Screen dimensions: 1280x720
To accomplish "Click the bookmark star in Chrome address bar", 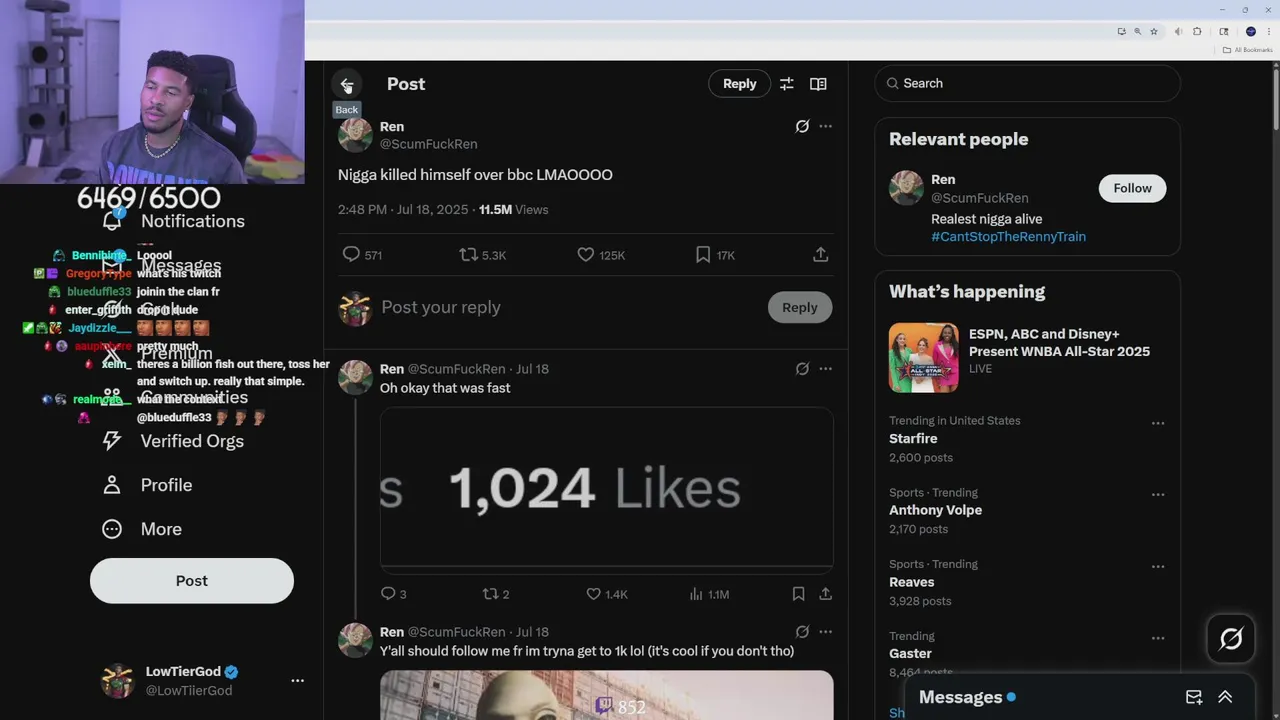I will (1153, 32).
